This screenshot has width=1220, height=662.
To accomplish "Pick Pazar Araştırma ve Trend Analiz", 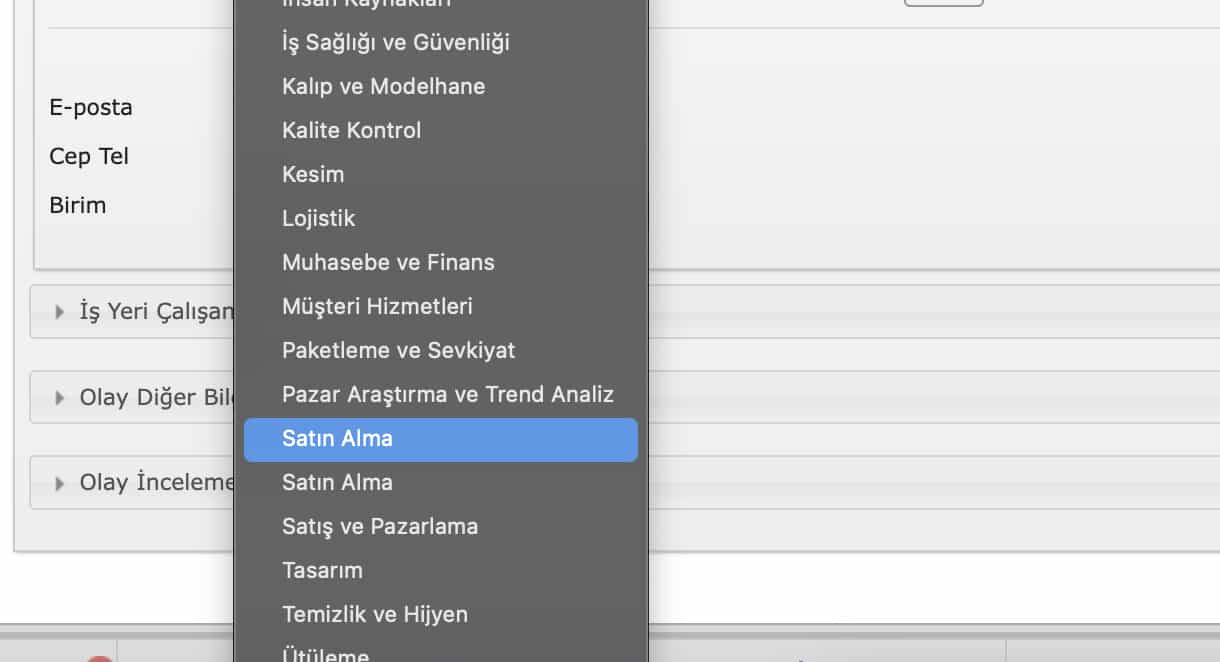I will pos(447,395).
